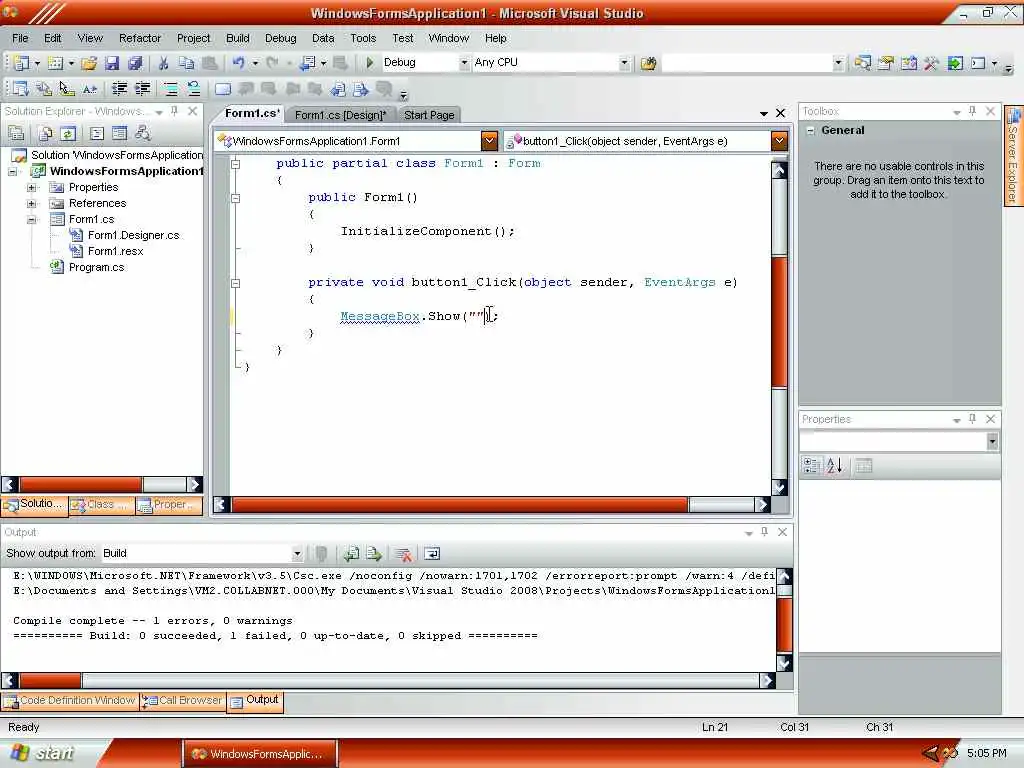Viewport: 1024px width, 768px height.
Task: Open the WindowsFormsApplication1.Form1 class dropdown
Action: 489,141
